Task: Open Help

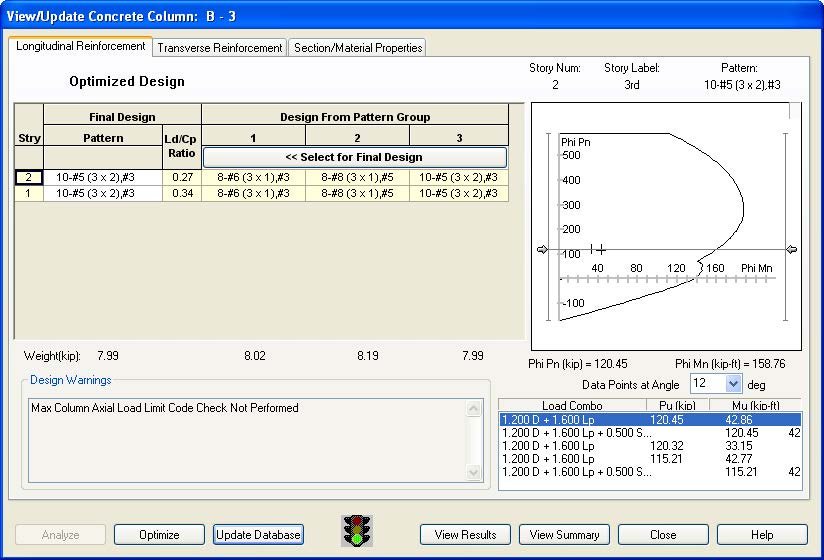Action: (762, 535)
